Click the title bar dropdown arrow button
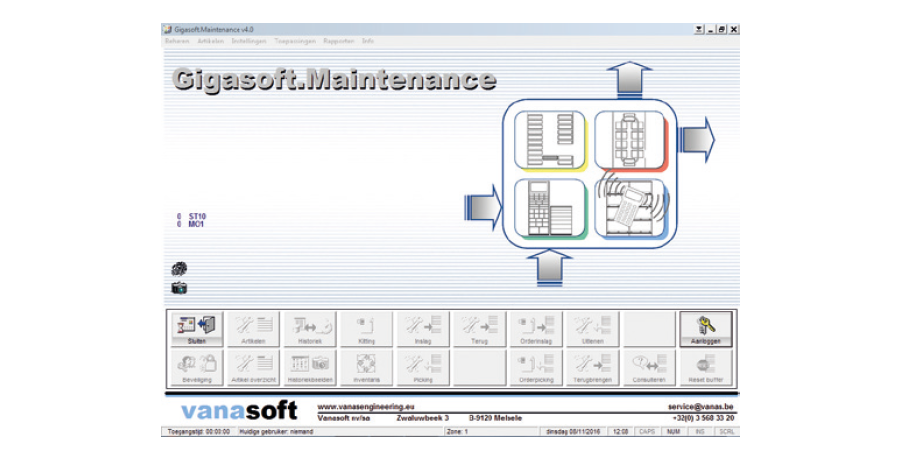This screenshot has width=900, height=460. click(699, 29)
